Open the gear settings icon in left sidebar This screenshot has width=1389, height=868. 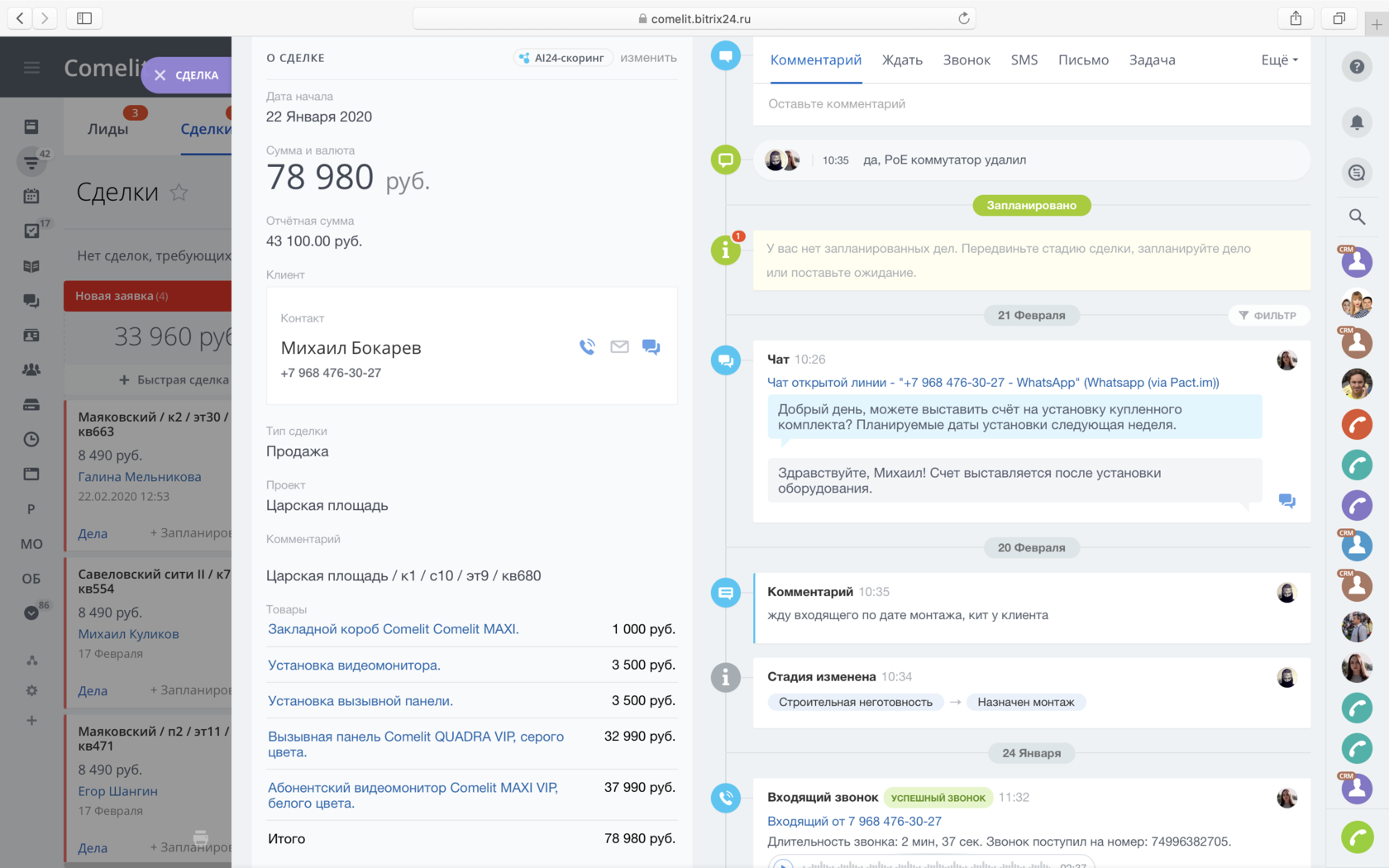pyautogui.click(x=31, y=690)
